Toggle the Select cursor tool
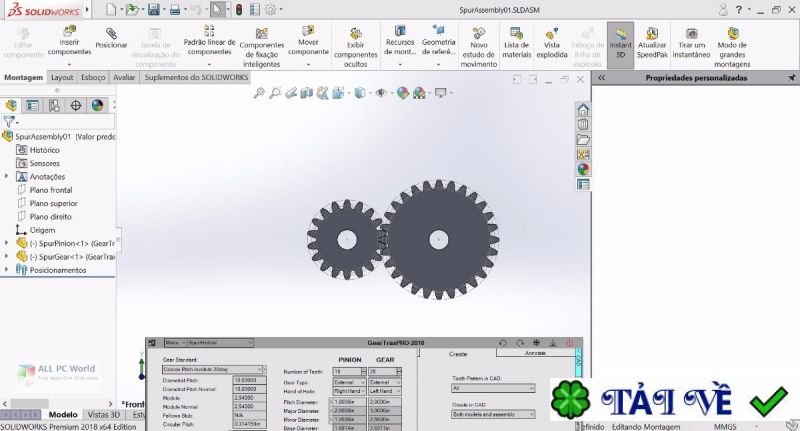Viewport: 800px width, 431px height. pyautogui.click(x=217, y=9)
